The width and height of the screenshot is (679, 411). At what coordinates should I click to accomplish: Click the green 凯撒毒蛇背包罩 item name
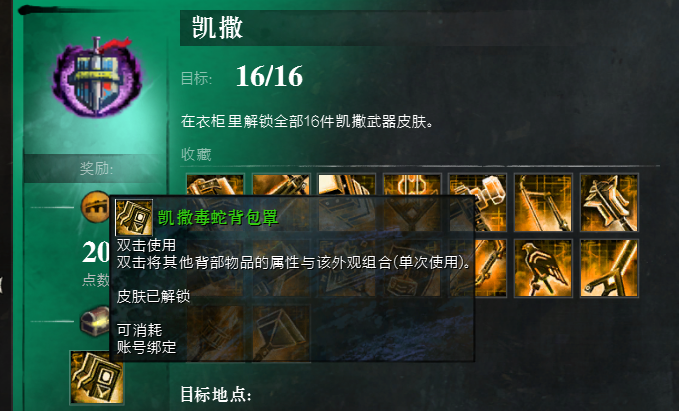[x=218, y=218]
